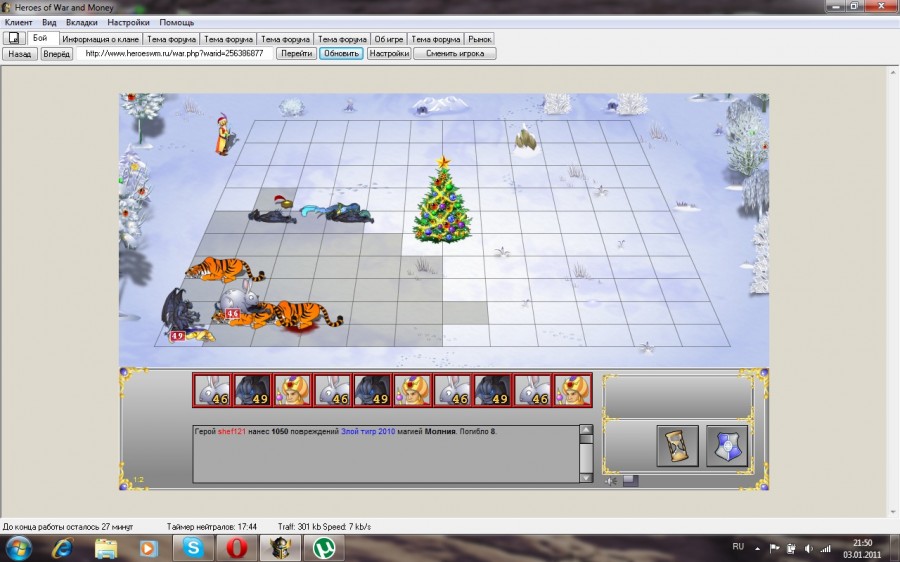Open the Клиент menu
The width and height of the screenshot is (900, 562).
coord(18,22)
